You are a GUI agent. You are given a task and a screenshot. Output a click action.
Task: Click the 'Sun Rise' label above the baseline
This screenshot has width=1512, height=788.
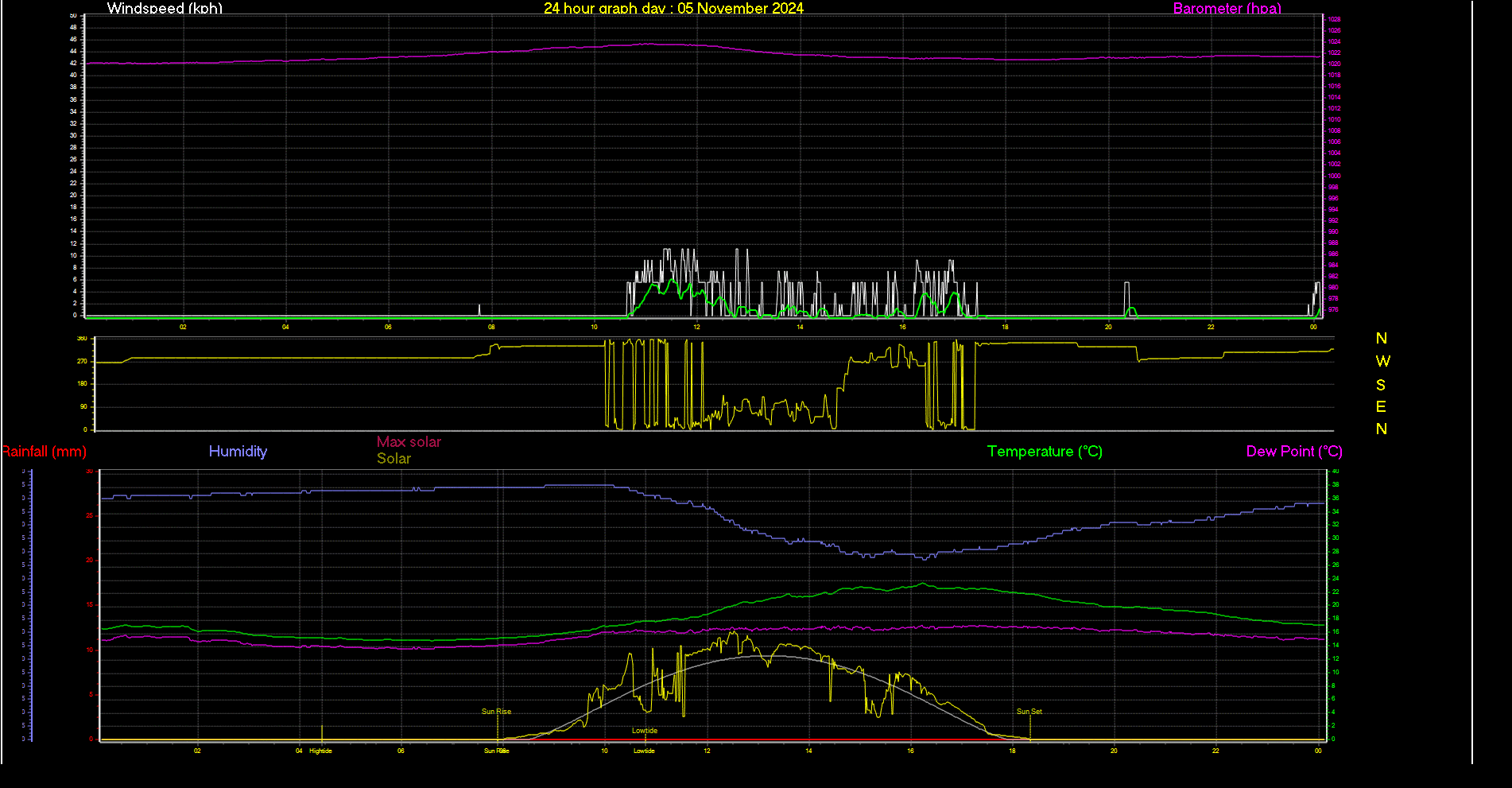point(497,712)
